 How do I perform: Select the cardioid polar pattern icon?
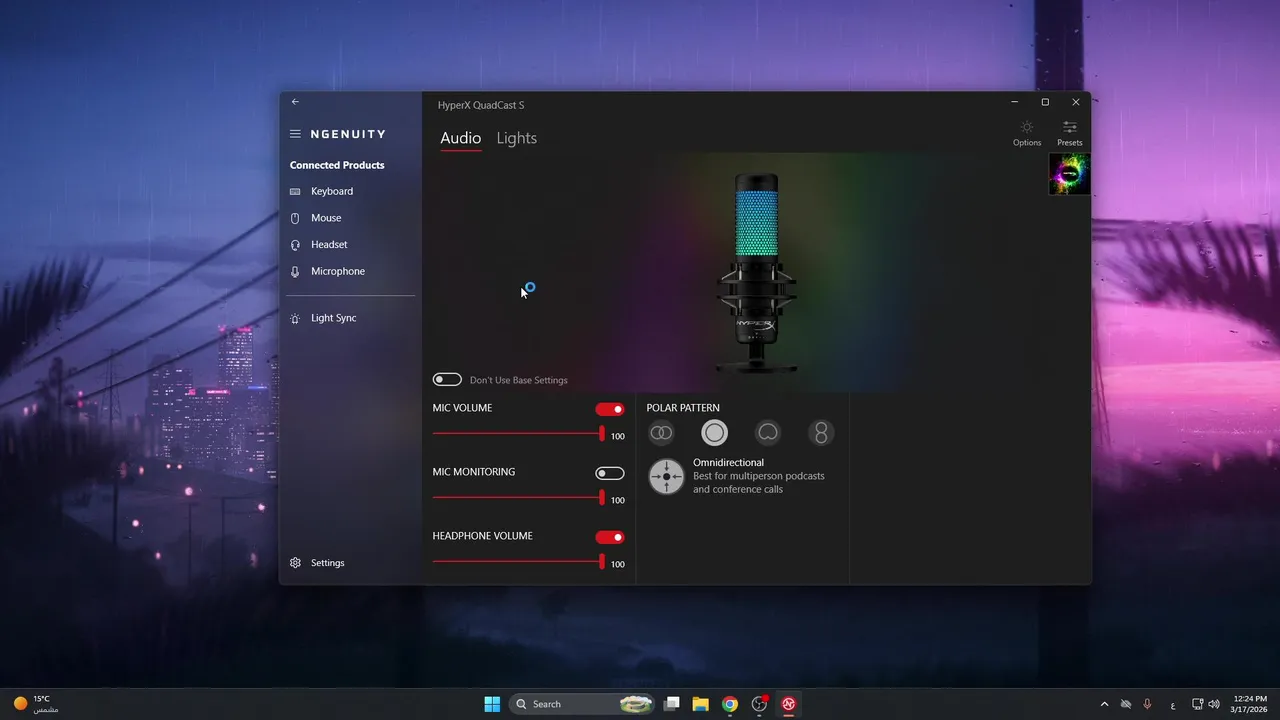click(768, 433)
